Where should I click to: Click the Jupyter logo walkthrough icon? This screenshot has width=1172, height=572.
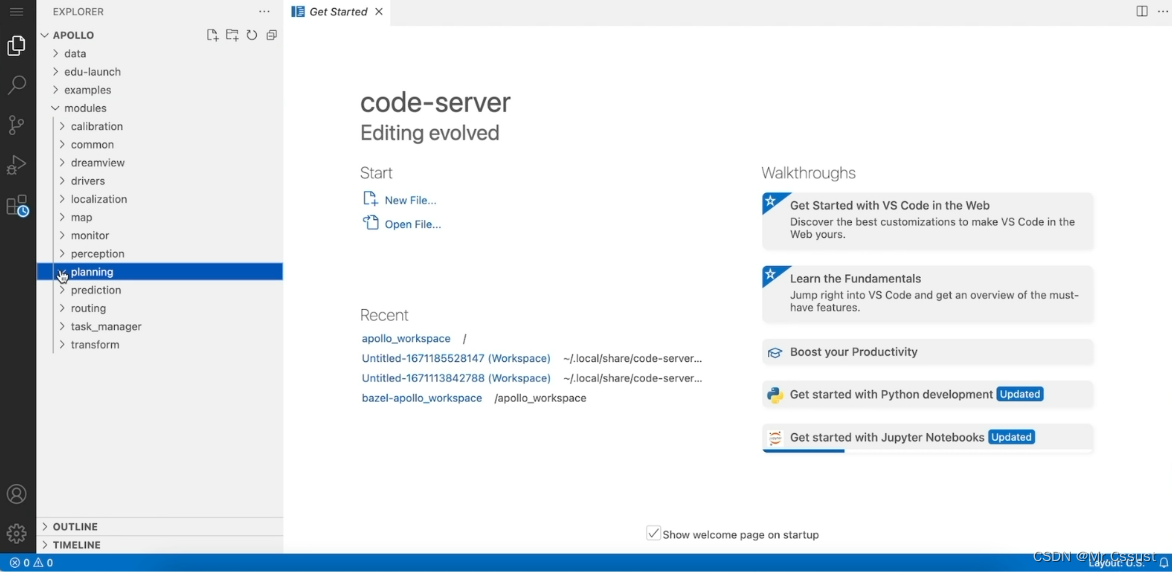pyautogui.click(x=775, y=437)
